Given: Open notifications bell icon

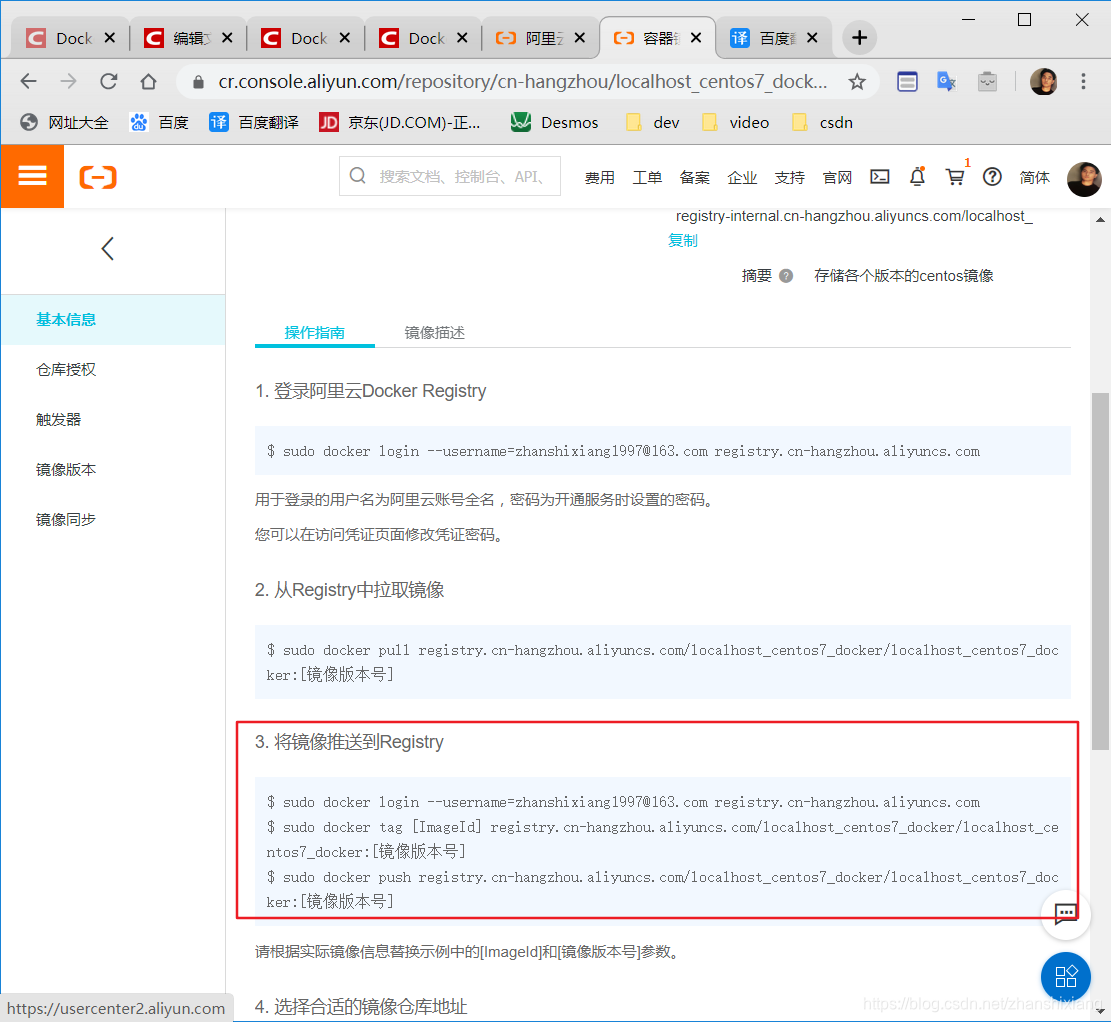Looking at the screenshot, I should 917,176.
